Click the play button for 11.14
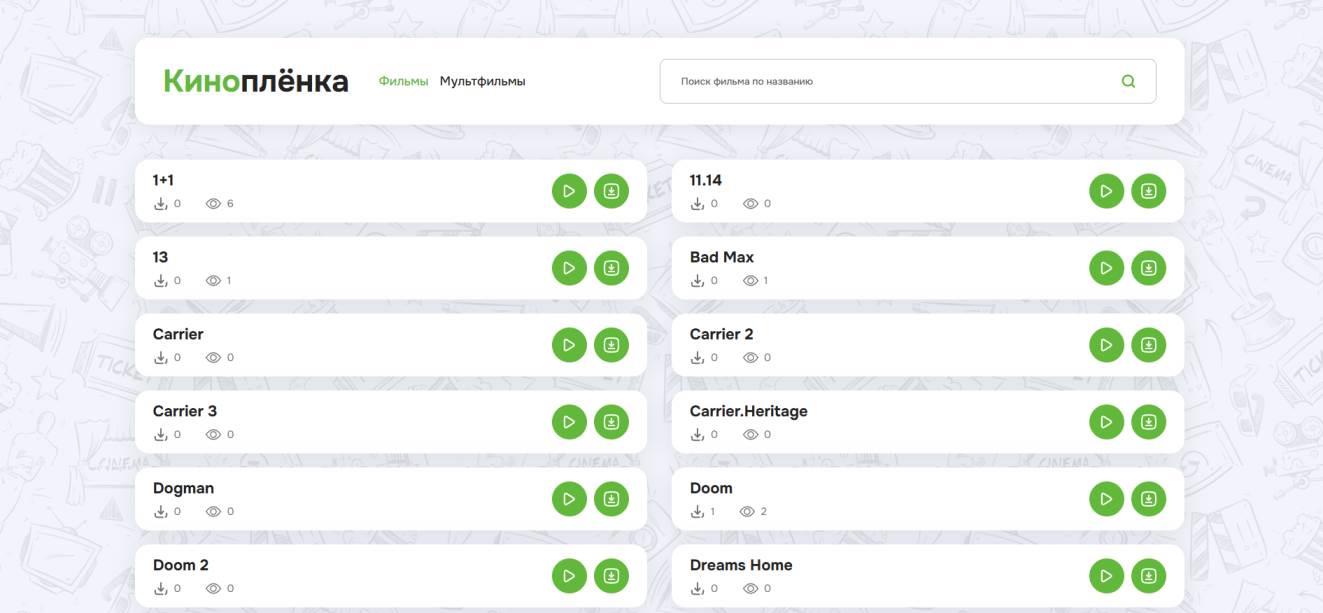The image size is (1323, 613). coord(1106,191)
